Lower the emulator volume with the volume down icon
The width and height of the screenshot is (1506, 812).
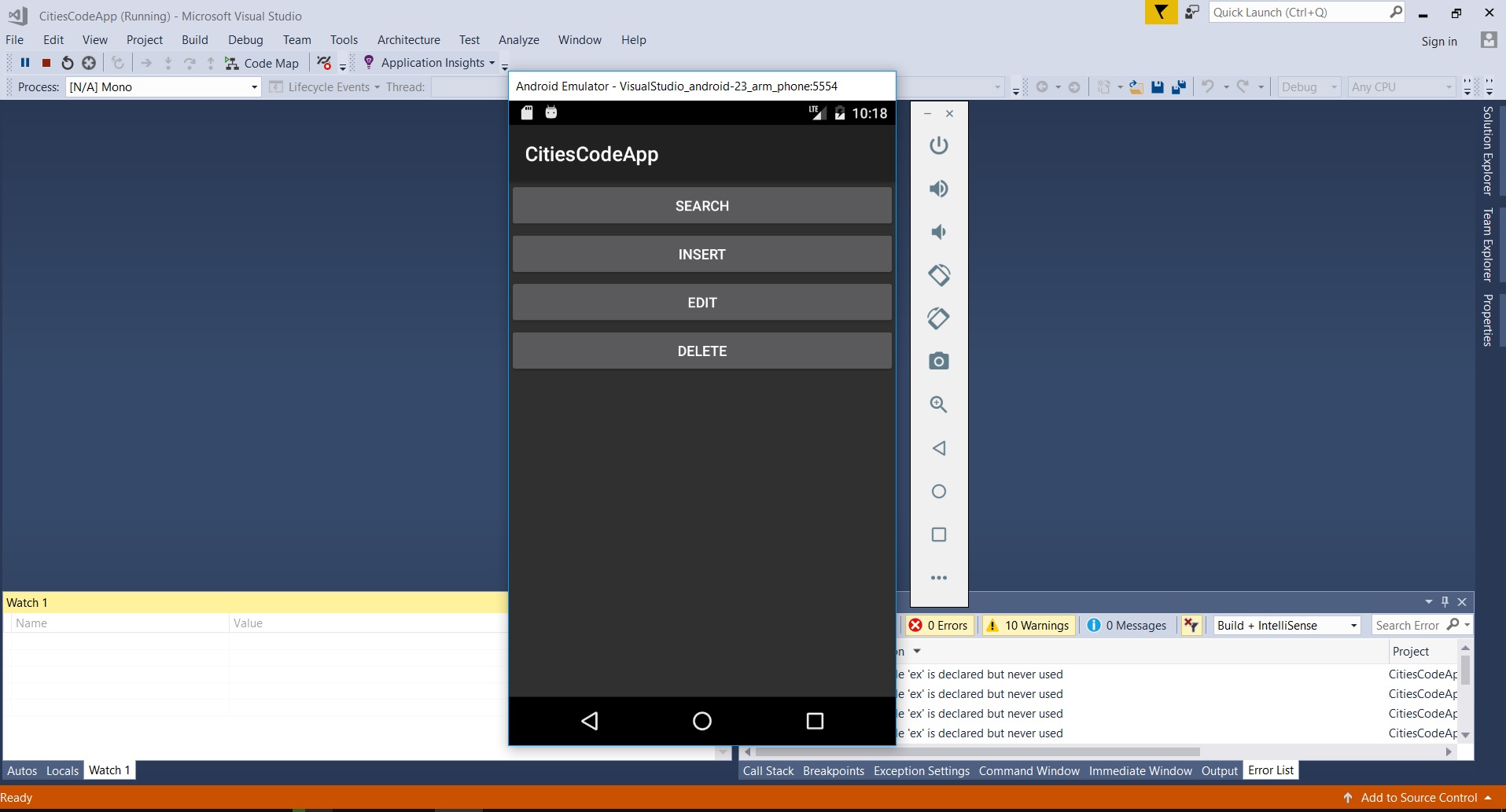939,232
